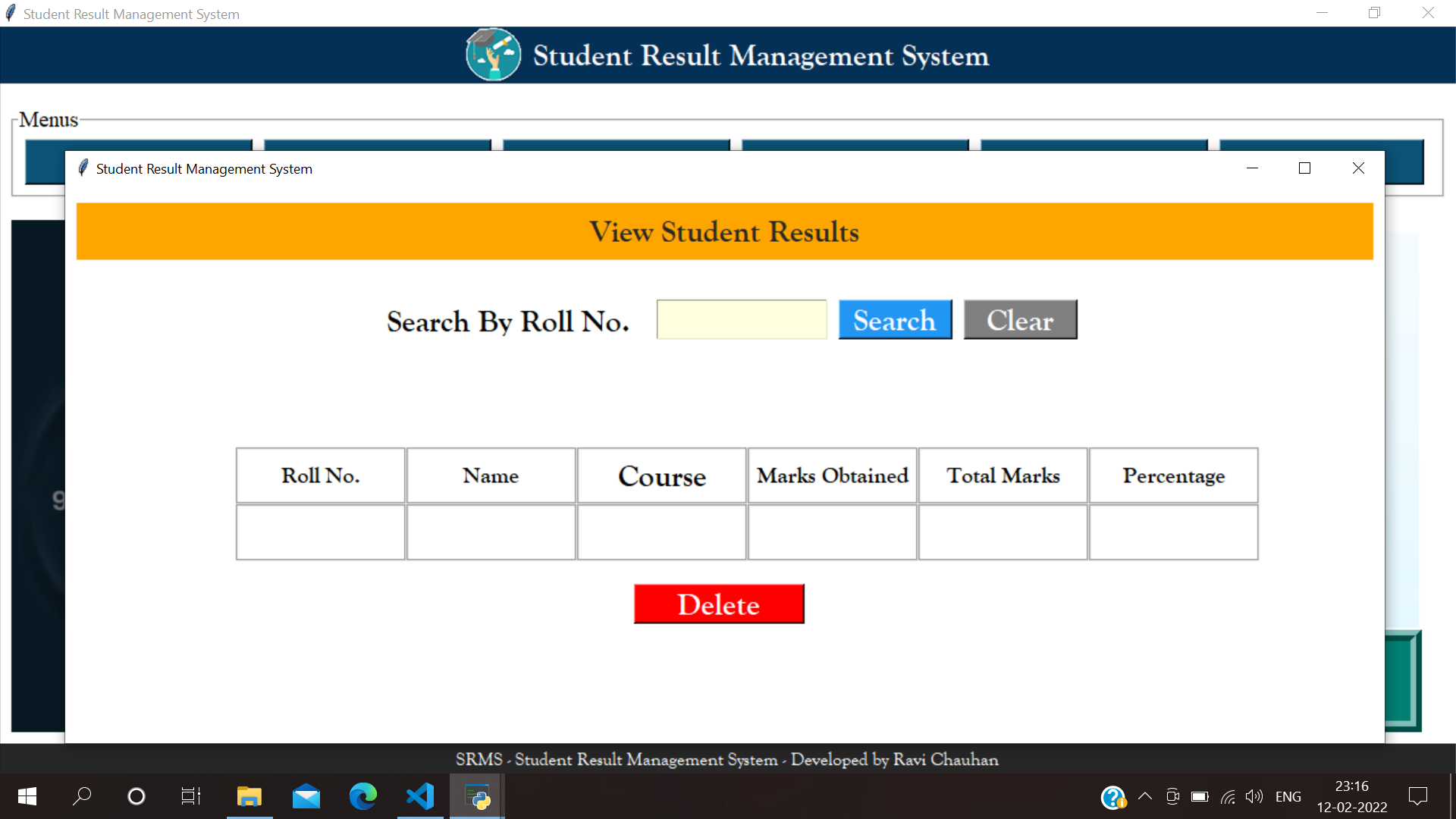Click the Search button

pos(895,319)
